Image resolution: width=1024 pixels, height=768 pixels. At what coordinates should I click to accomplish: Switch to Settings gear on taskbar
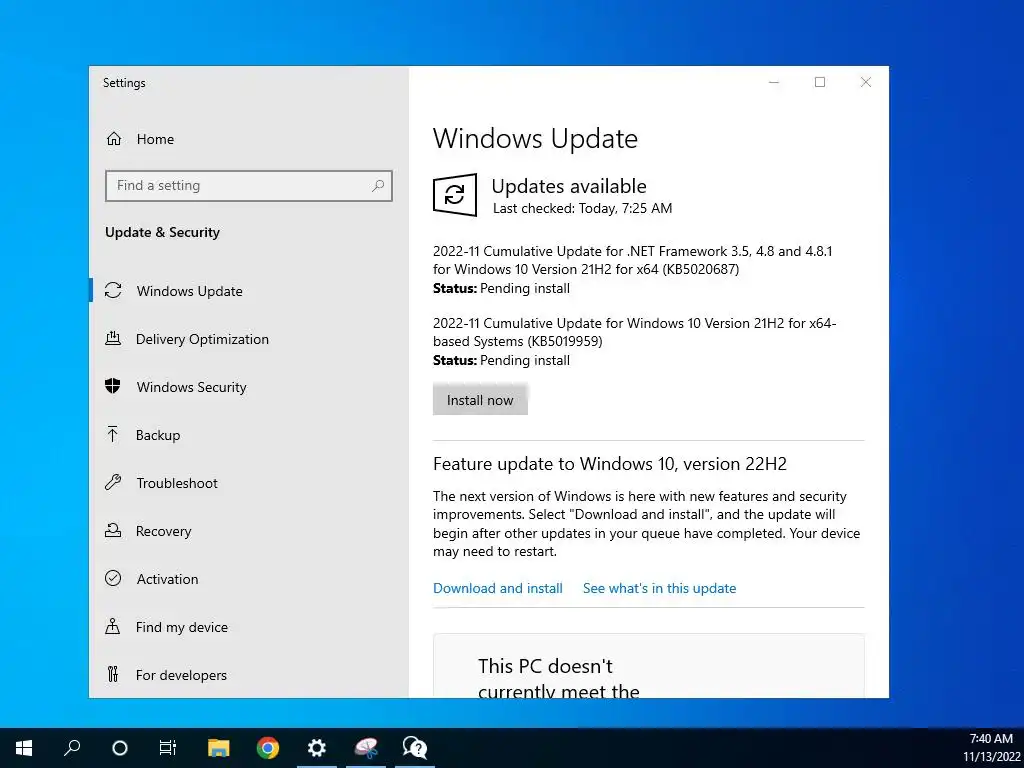pyautogui.click(x=317, y=748)
